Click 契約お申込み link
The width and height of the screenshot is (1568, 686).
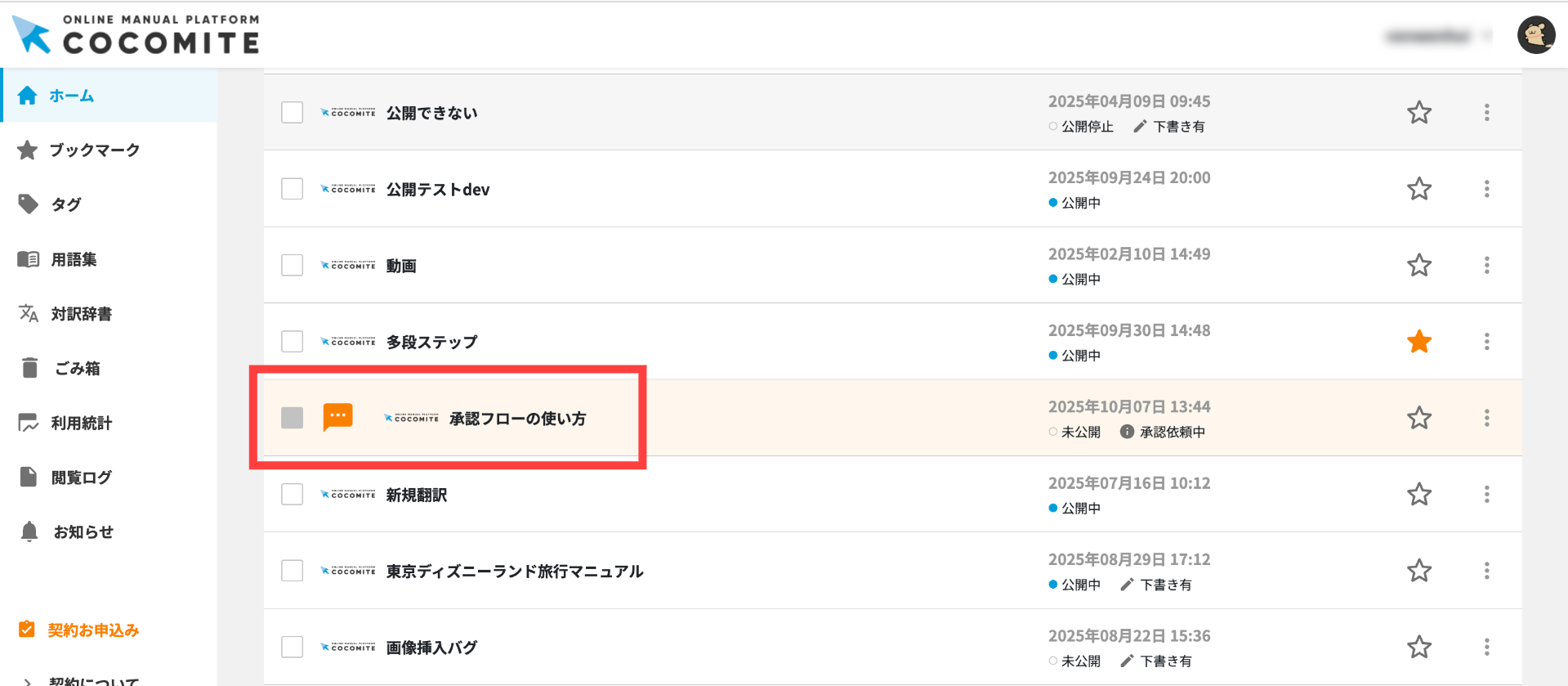[x=92, y=630]
